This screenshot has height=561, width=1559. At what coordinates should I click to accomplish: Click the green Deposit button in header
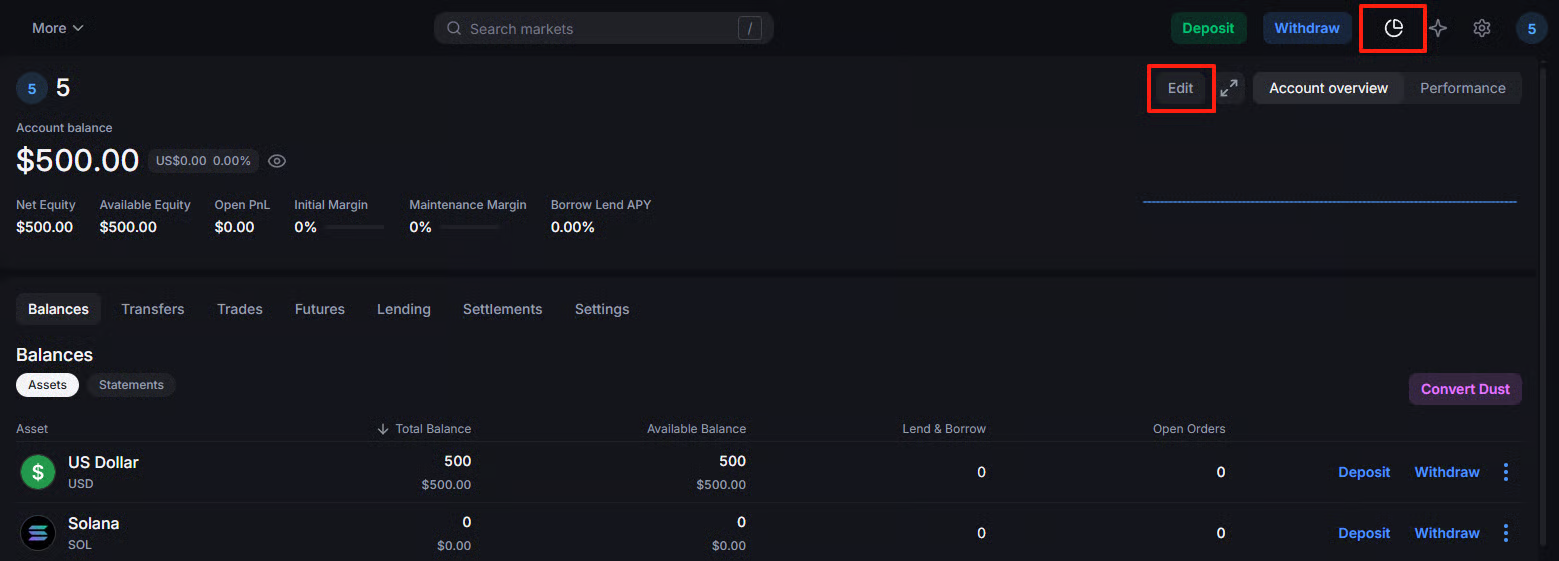click(x=1208, y=28)
